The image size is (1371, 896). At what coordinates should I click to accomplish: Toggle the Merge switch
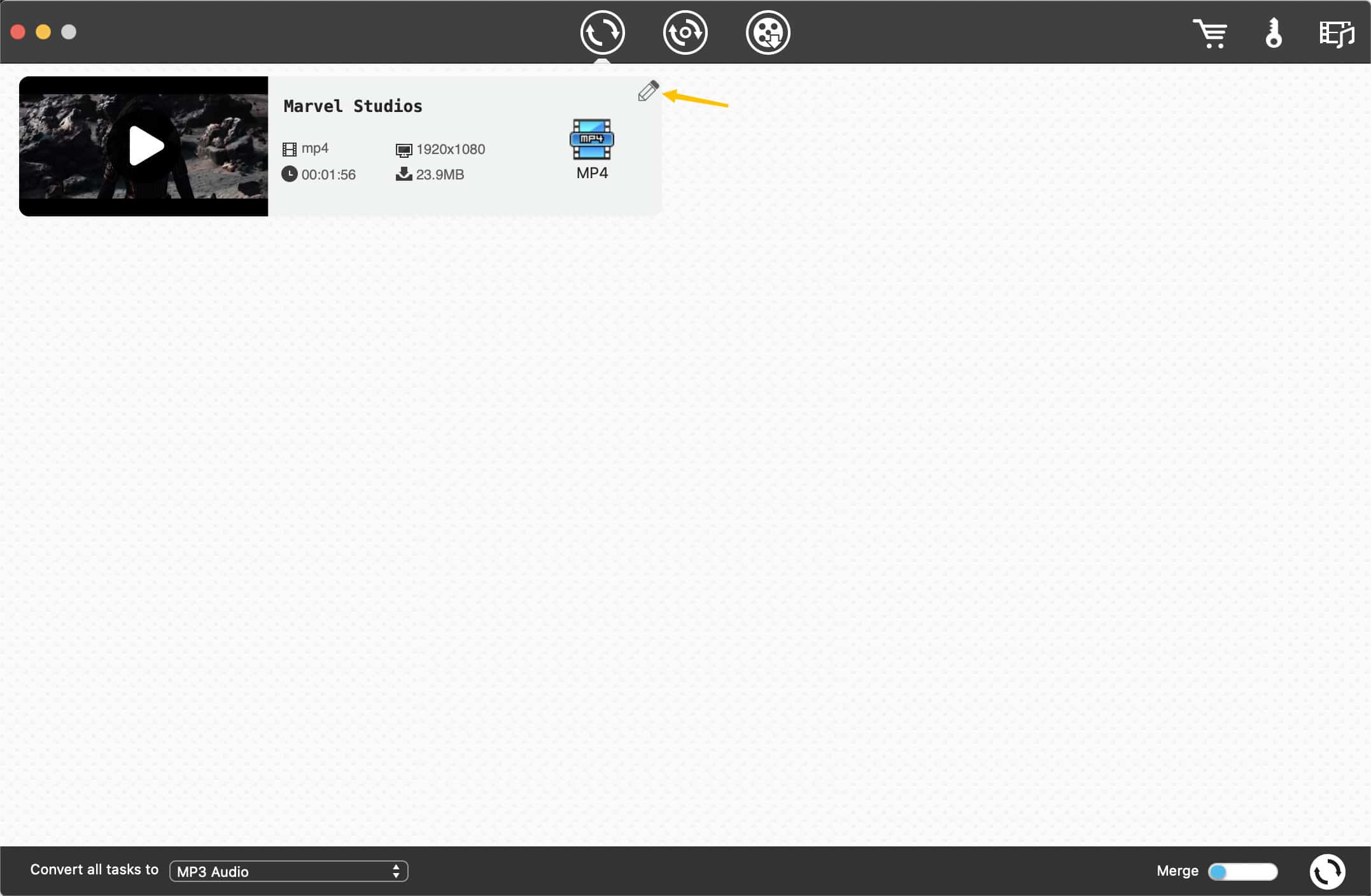(1242, 871)
